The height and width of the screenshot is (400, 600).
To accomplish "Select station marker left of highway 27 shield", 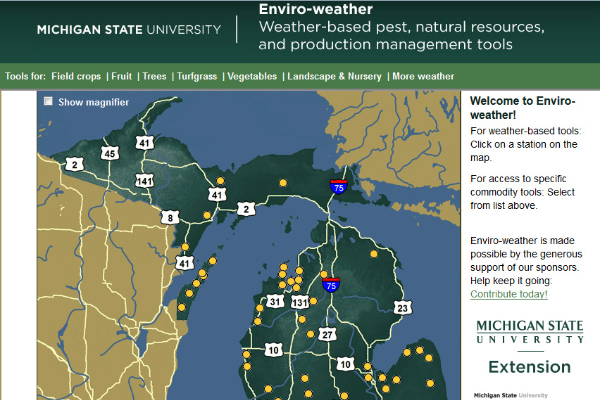I will [x=310, y=334].
